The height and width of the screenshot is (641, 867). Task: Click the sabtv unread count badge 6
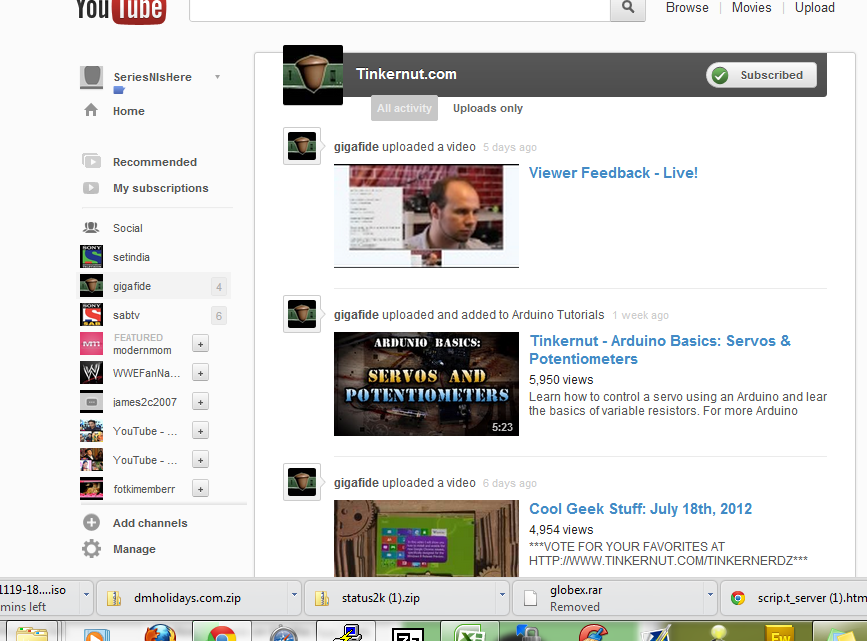click(219, 316)
